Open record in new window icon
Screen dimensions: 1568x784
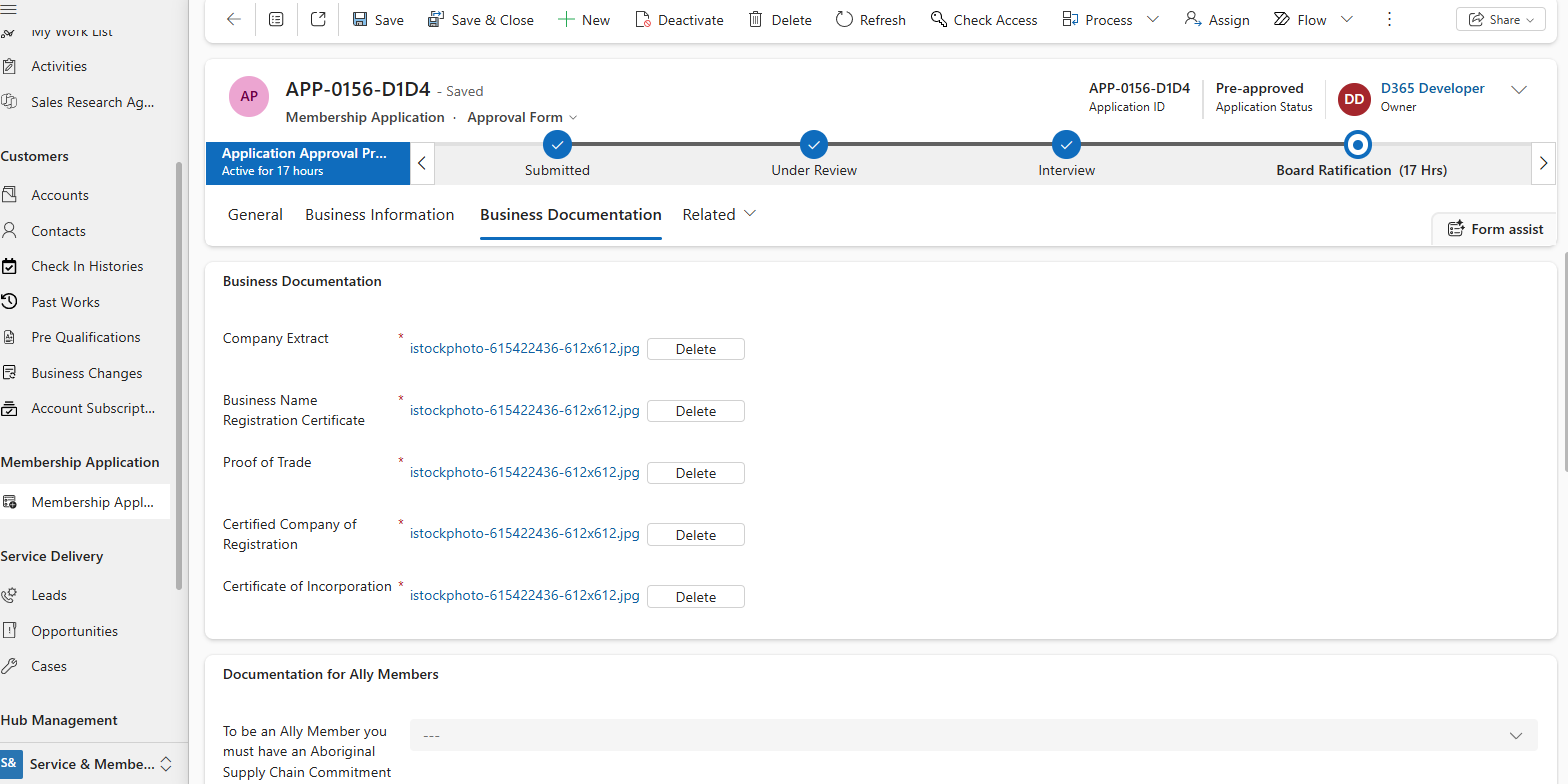coord(318,20)
